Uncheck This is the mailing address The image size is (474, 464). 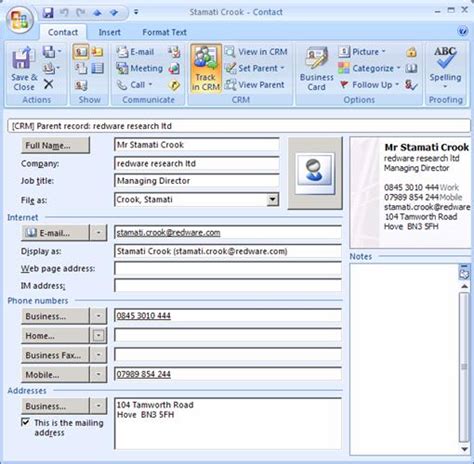click(x=25, y=422)
